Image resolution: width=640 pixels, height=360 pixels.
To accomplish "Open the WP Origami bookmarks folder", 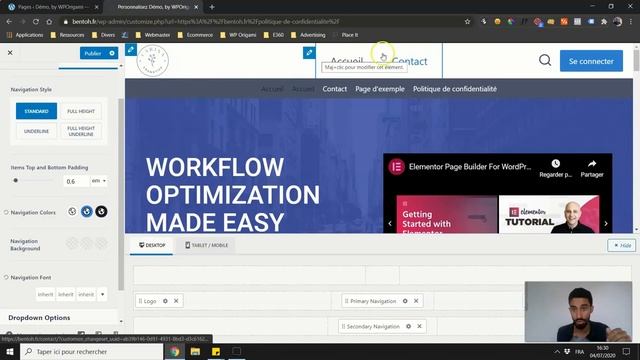I will pyautogui.click(x=238, y=35).
